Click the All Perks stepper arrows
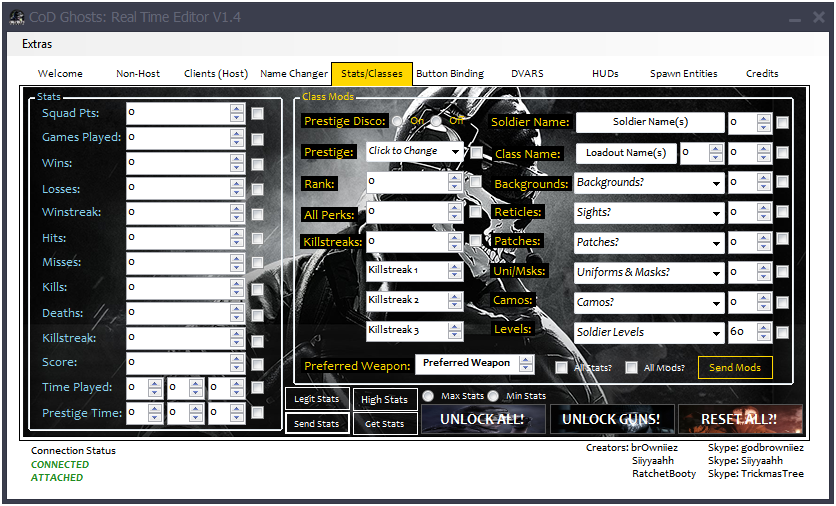 (x=455, y=212)
